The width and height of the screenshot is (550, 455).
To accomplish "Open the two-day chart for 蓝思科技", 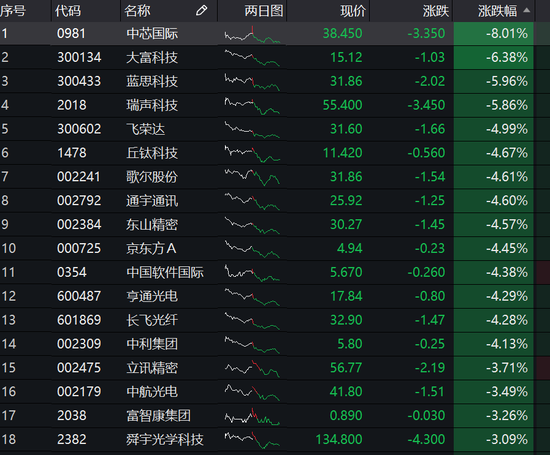I will (252, 82).
